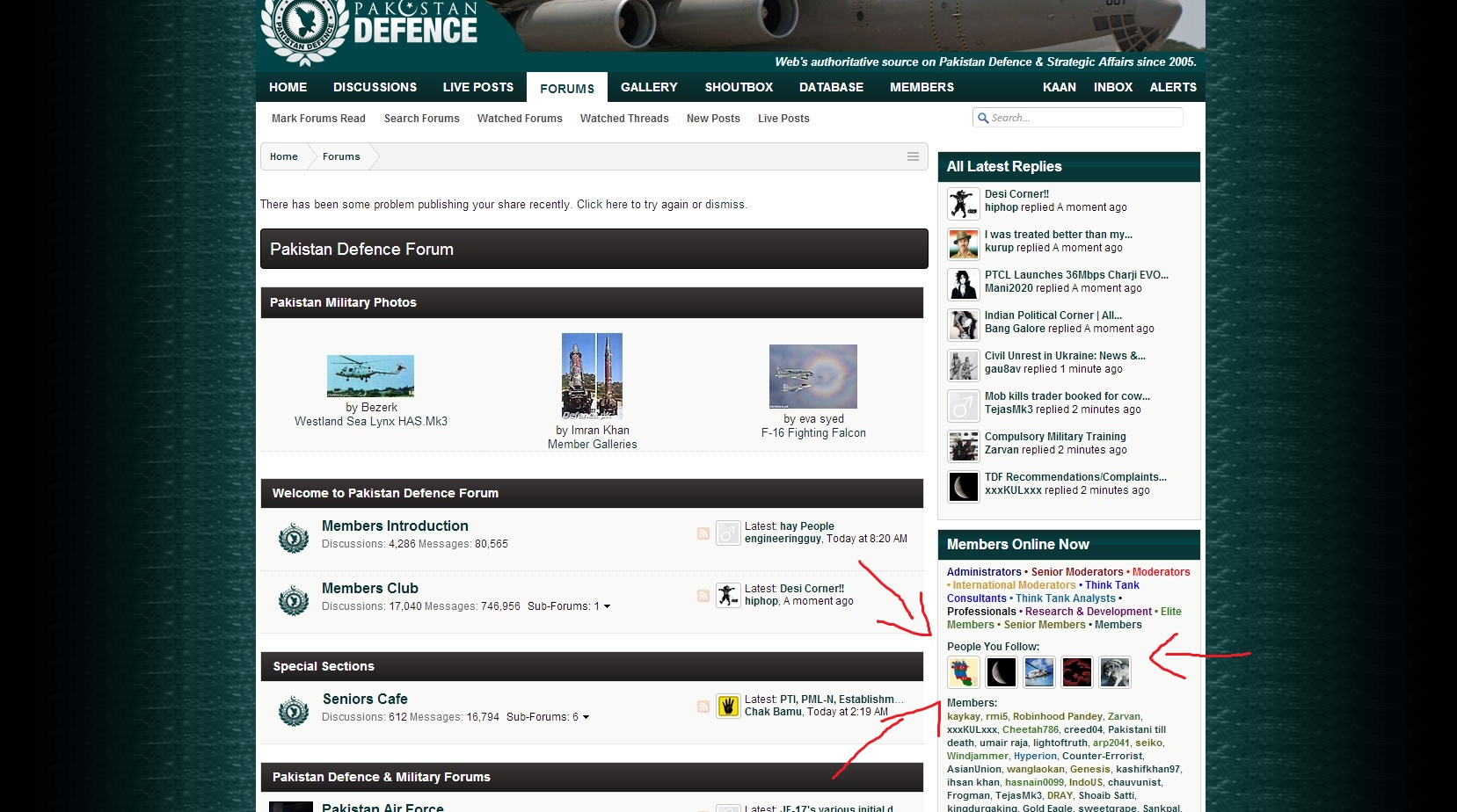The height and width of the screenshot is (812, 1457).
Task: Open Watched Threads link
Action: pos(624,119)
